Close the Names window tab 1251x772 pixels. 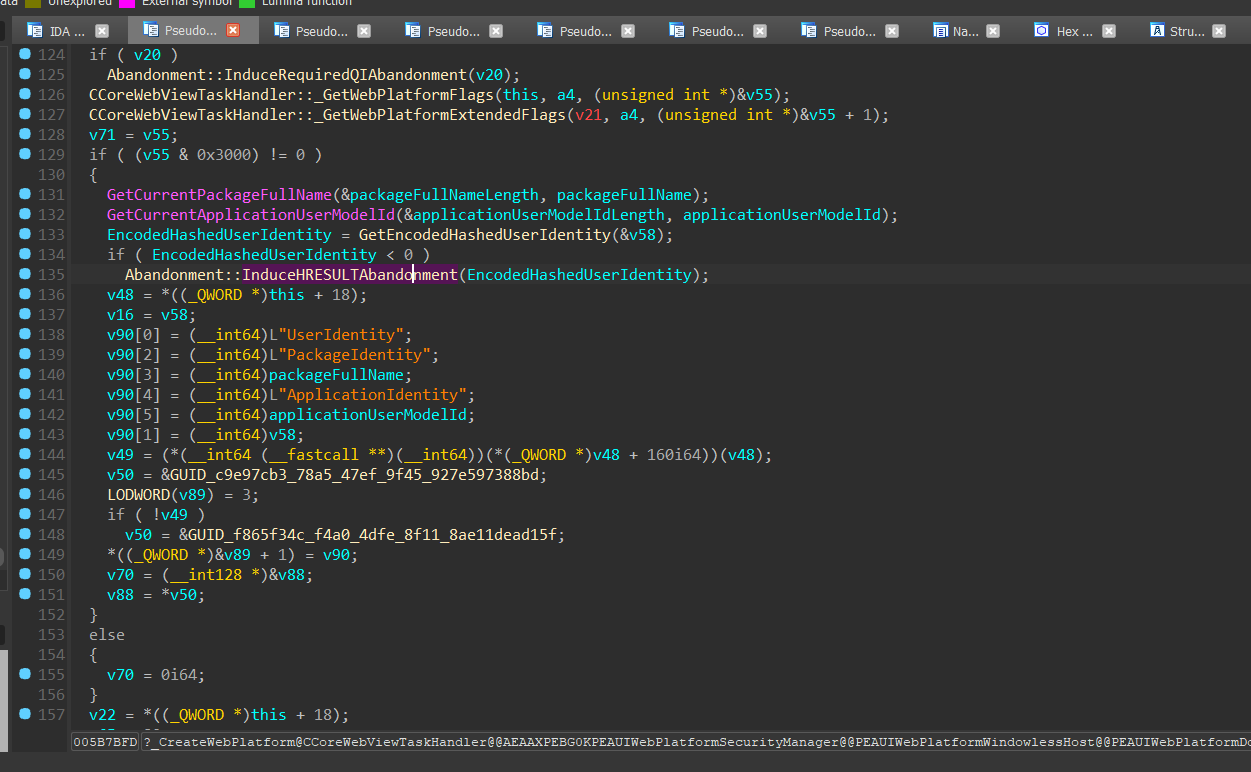(x=992, y=31)
